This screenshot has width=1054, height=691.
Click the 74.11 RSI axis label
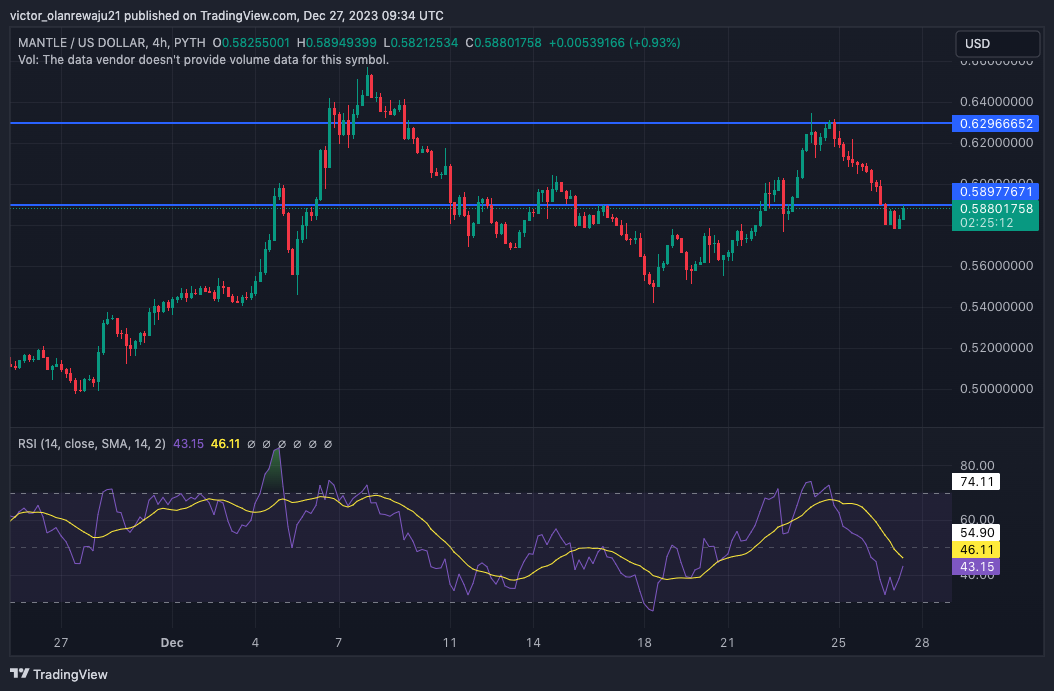(977, 481)
